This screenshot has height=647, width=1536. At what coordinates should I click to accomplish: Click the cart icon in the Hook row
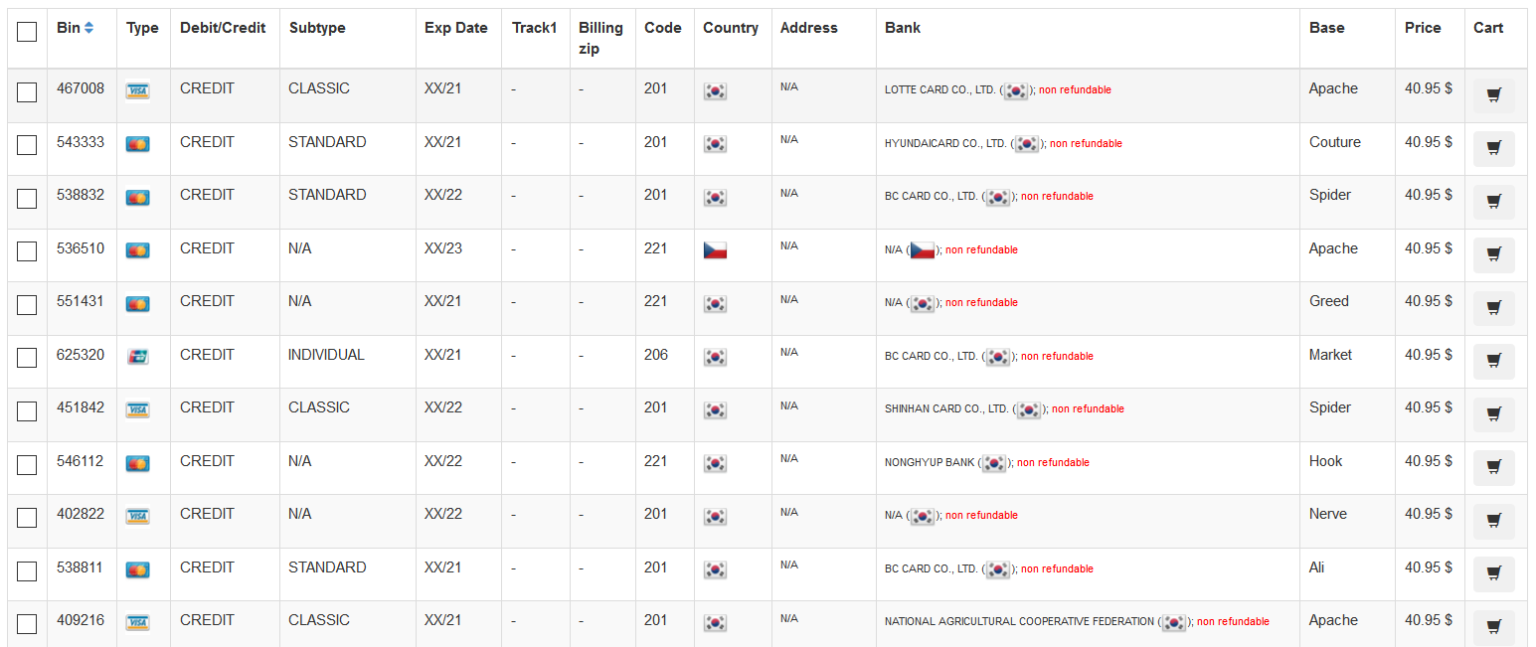(x=1493, y=467)
